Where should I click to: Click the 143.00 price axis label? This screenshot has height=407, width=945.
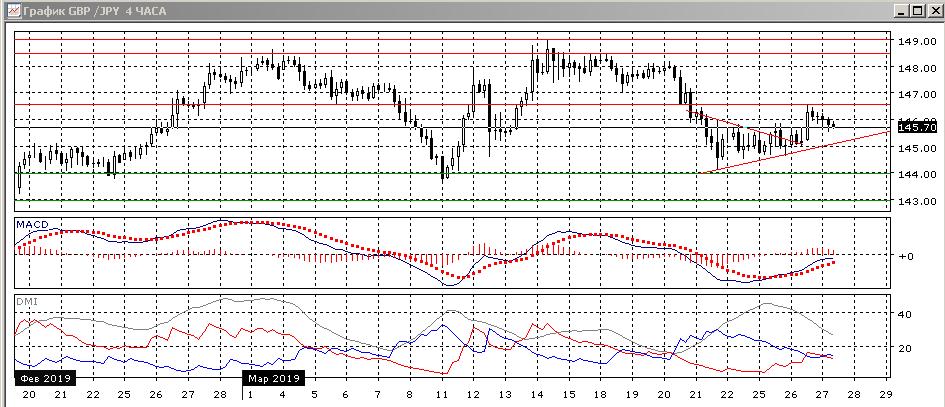[x=916, y=201]
